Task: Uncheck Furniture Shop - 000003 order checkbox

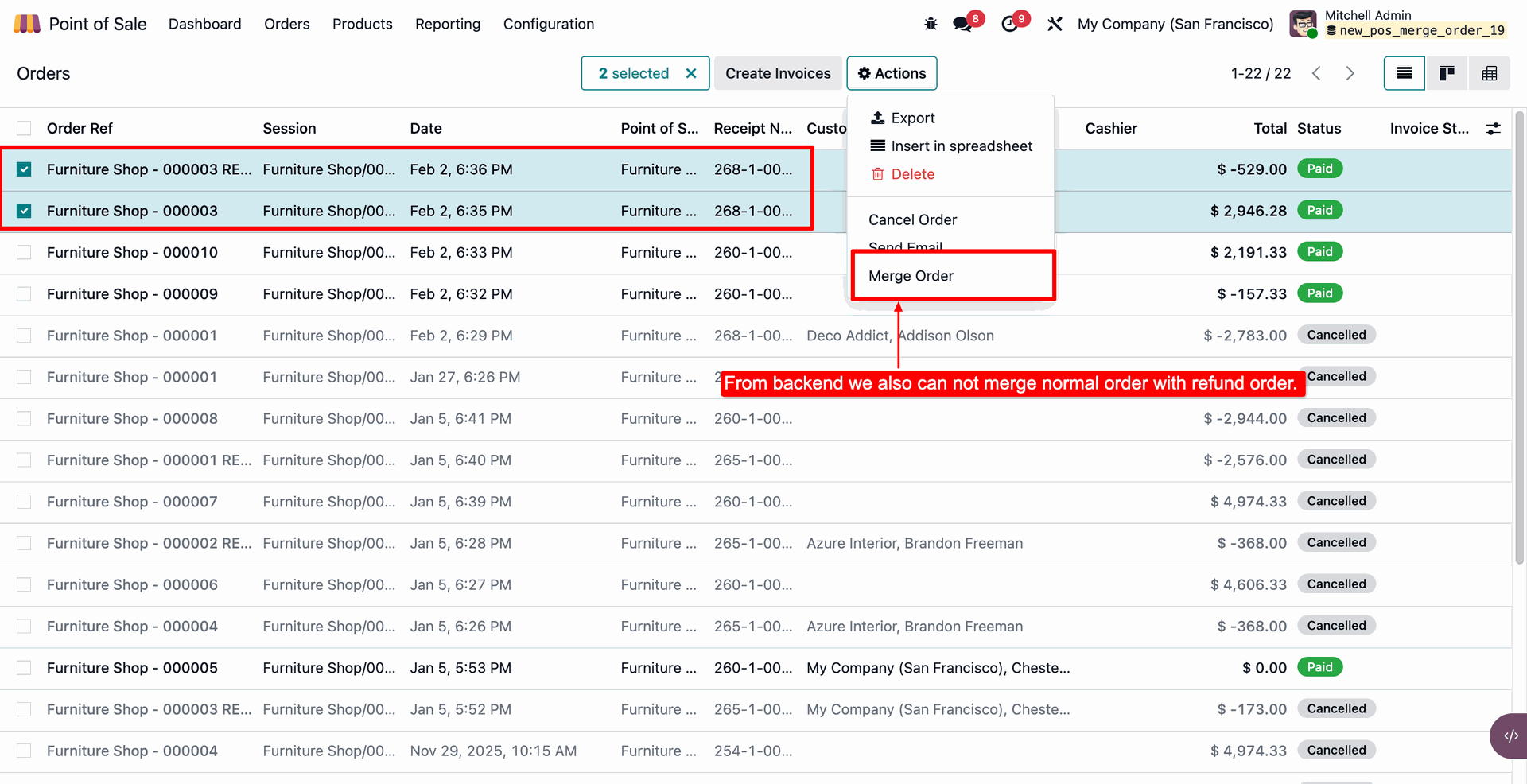Action: [24, 211]
